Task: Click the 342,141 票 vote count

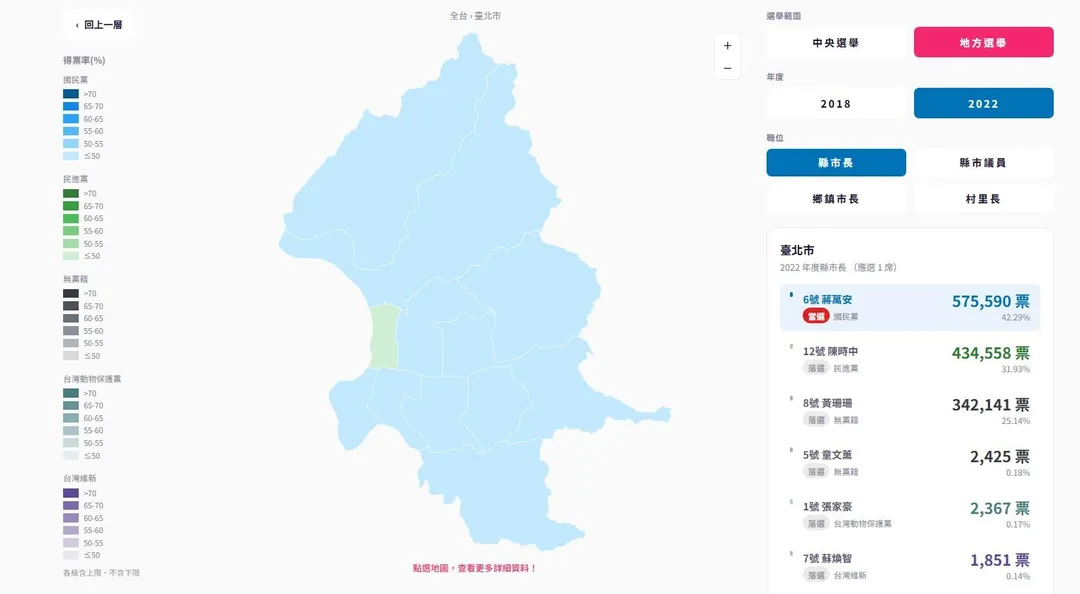Action: click(x=990, y=404)
